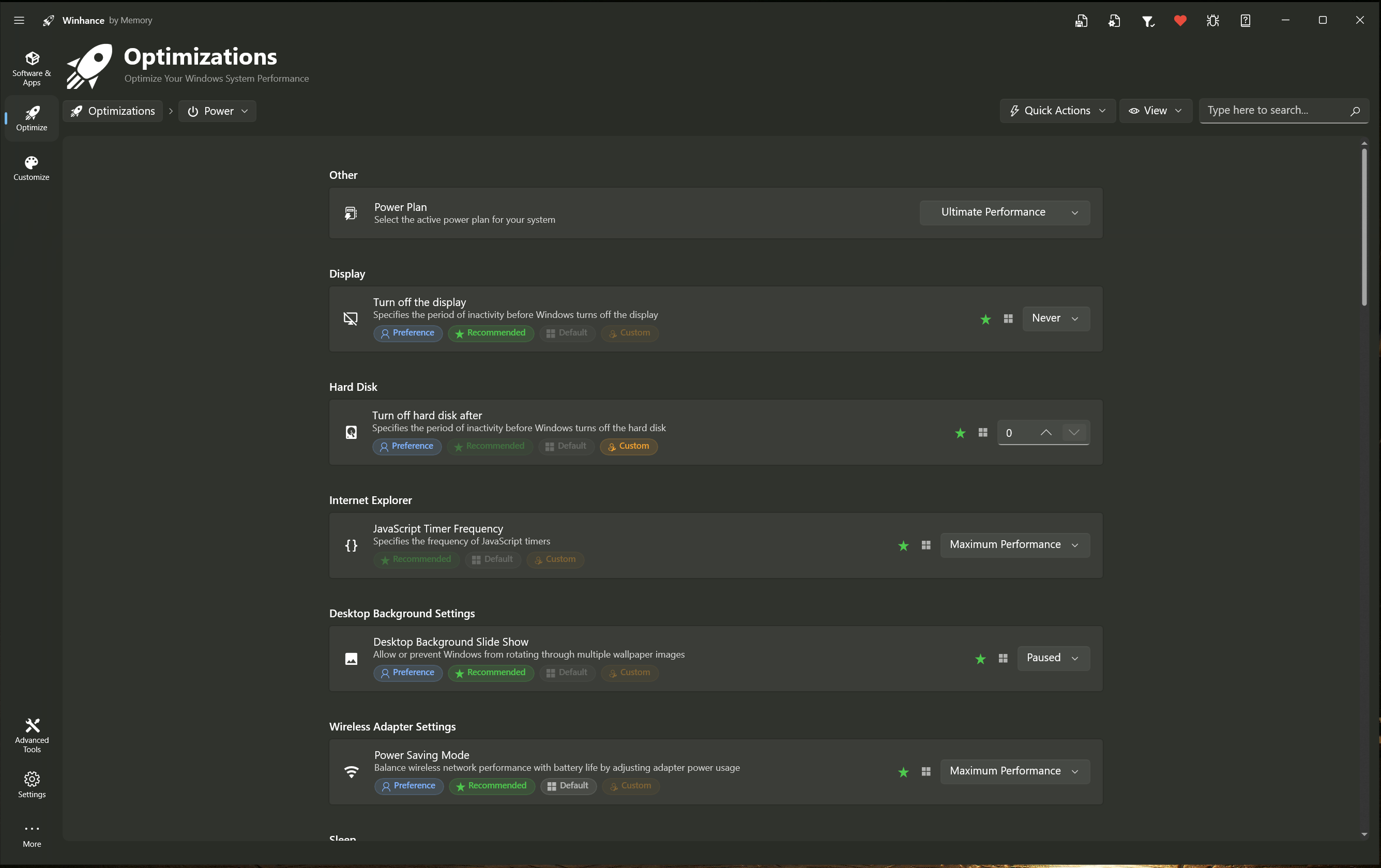Click the red heart donate icon

[1180, 21]
